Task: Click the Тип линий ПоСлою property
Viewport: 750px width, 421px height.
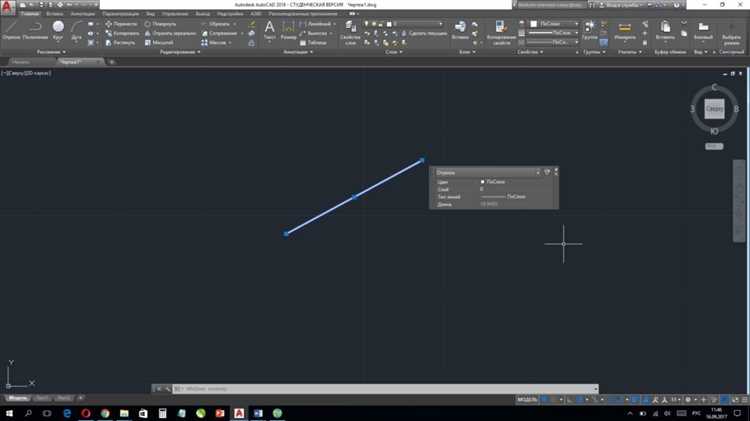Action: click(503, 197)
